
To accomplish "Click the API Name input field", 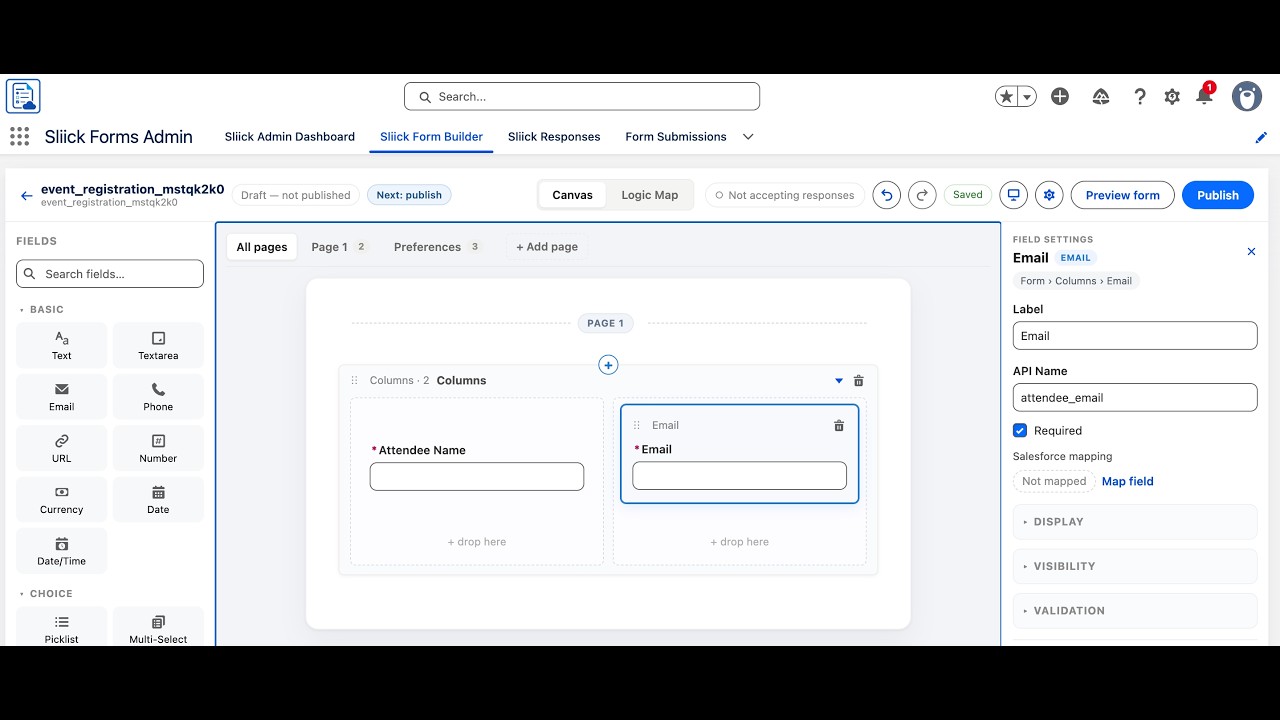I will point(1135,398).
